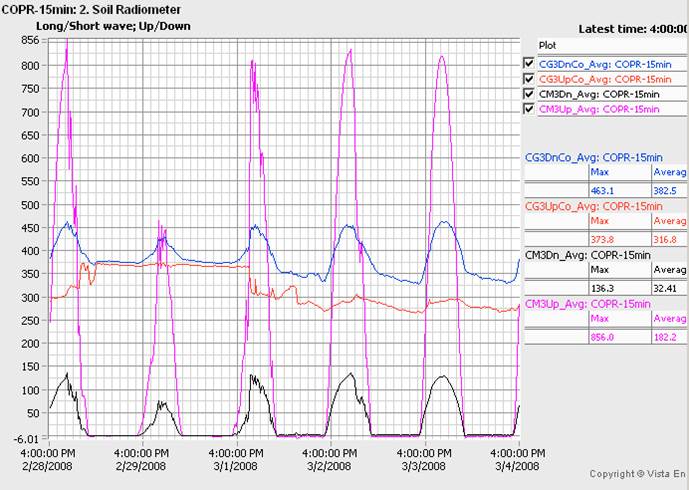
Task: Click Average value 182.2
Action: click(x=665, y=338)
